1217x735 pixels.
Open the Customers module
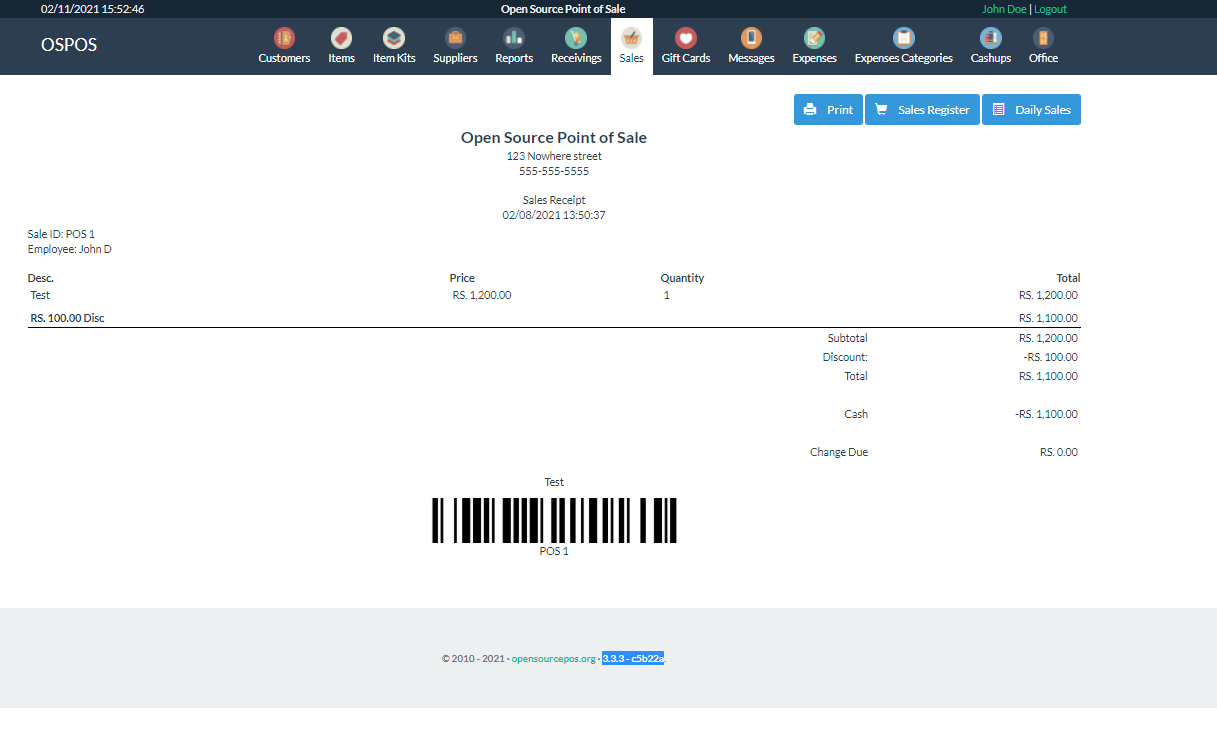click(x=284, y=43)
